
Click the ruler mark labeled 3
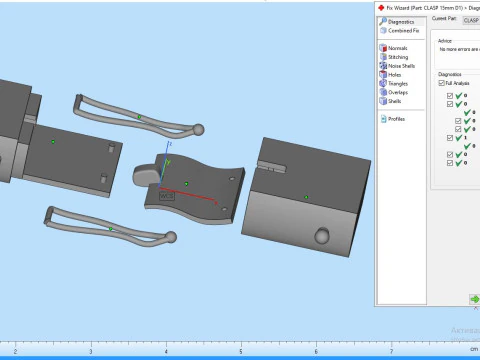(x=91, y=351)
